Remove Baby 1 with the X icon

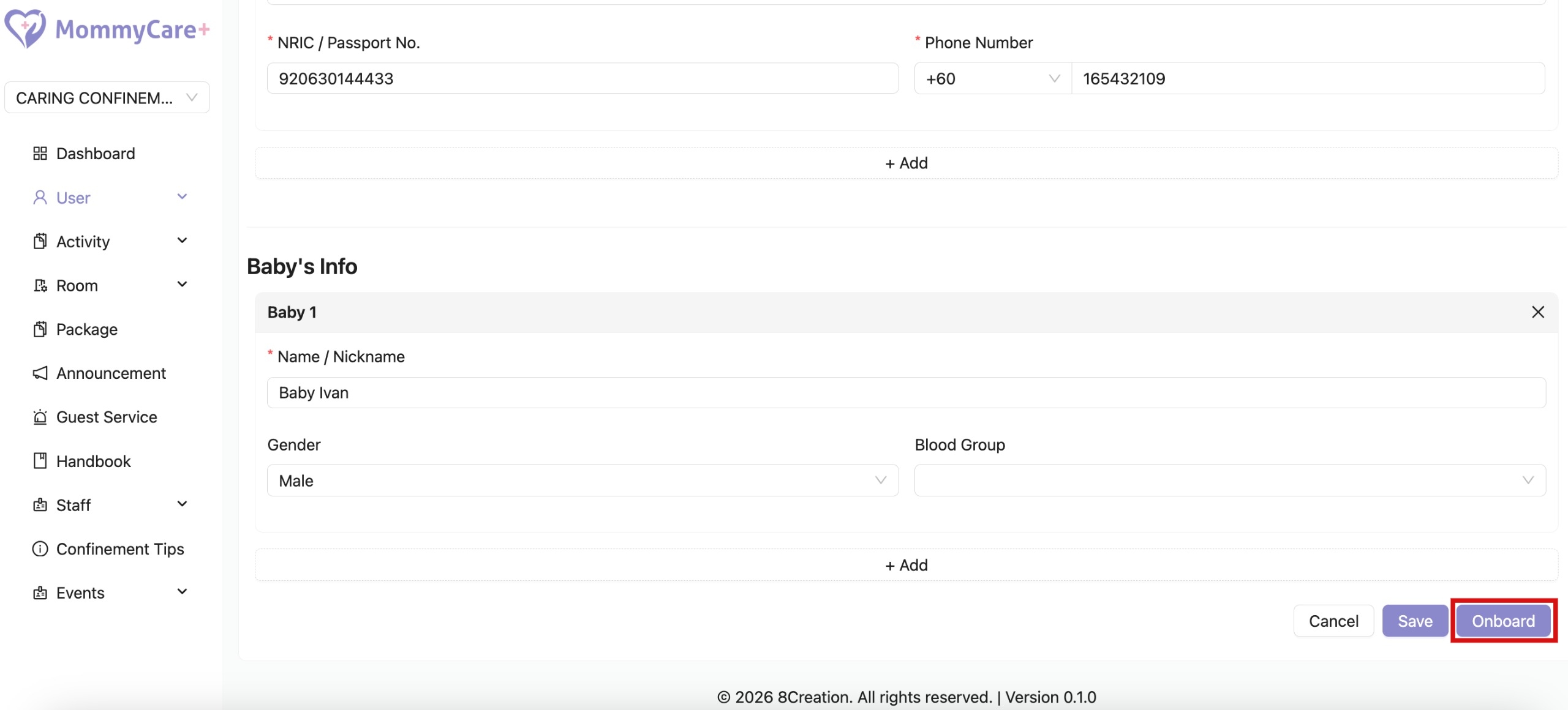point(1537,312)
